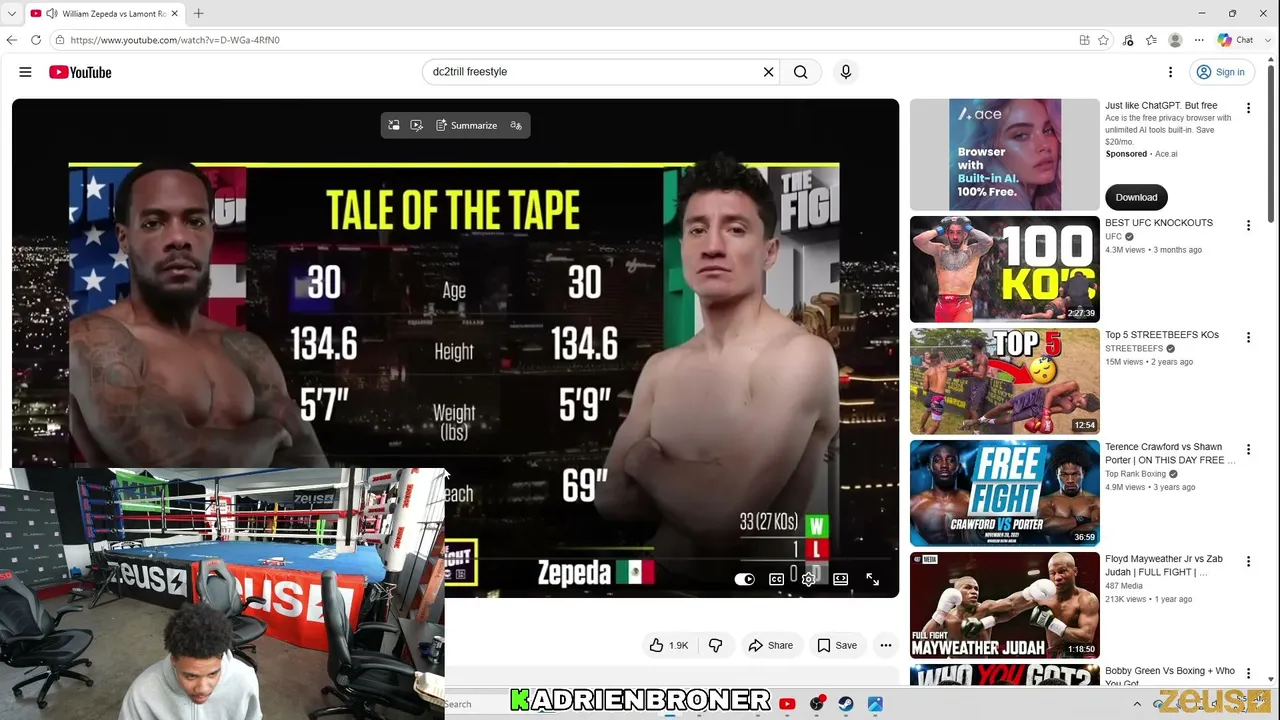
Task: Show hidden system tray icons
Action: pos(1136,704)
